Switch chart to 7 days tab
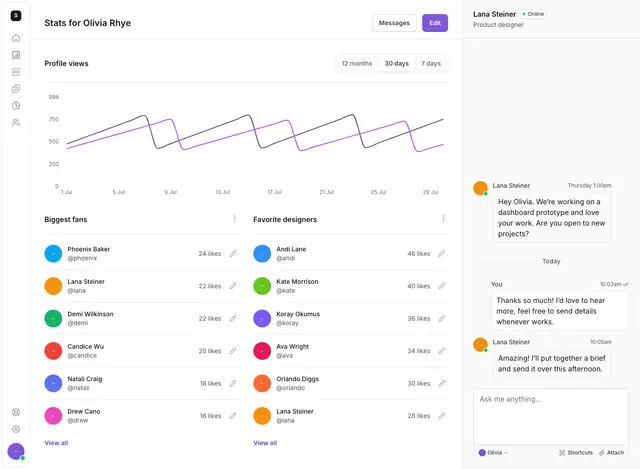 pos(431,63)
